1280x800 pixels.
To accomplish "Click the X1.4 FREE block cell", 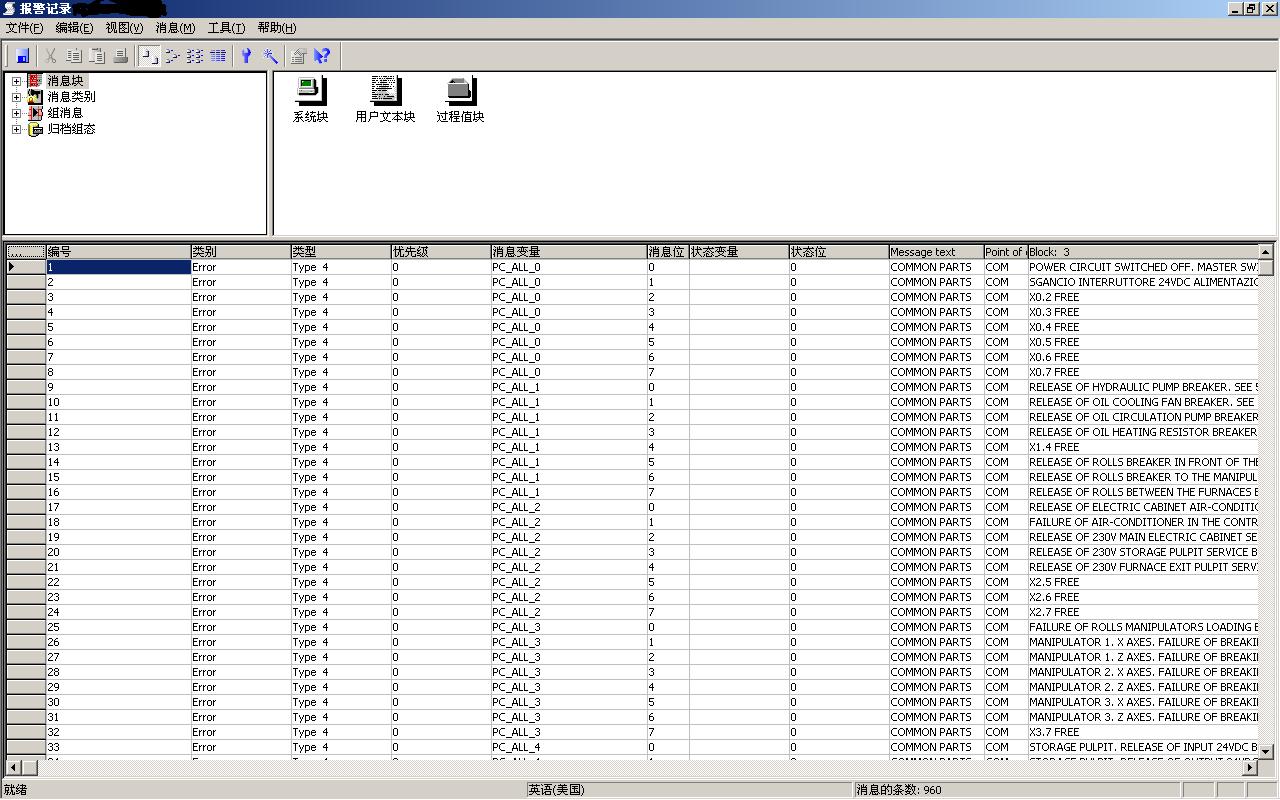I will pos(1142,447).
